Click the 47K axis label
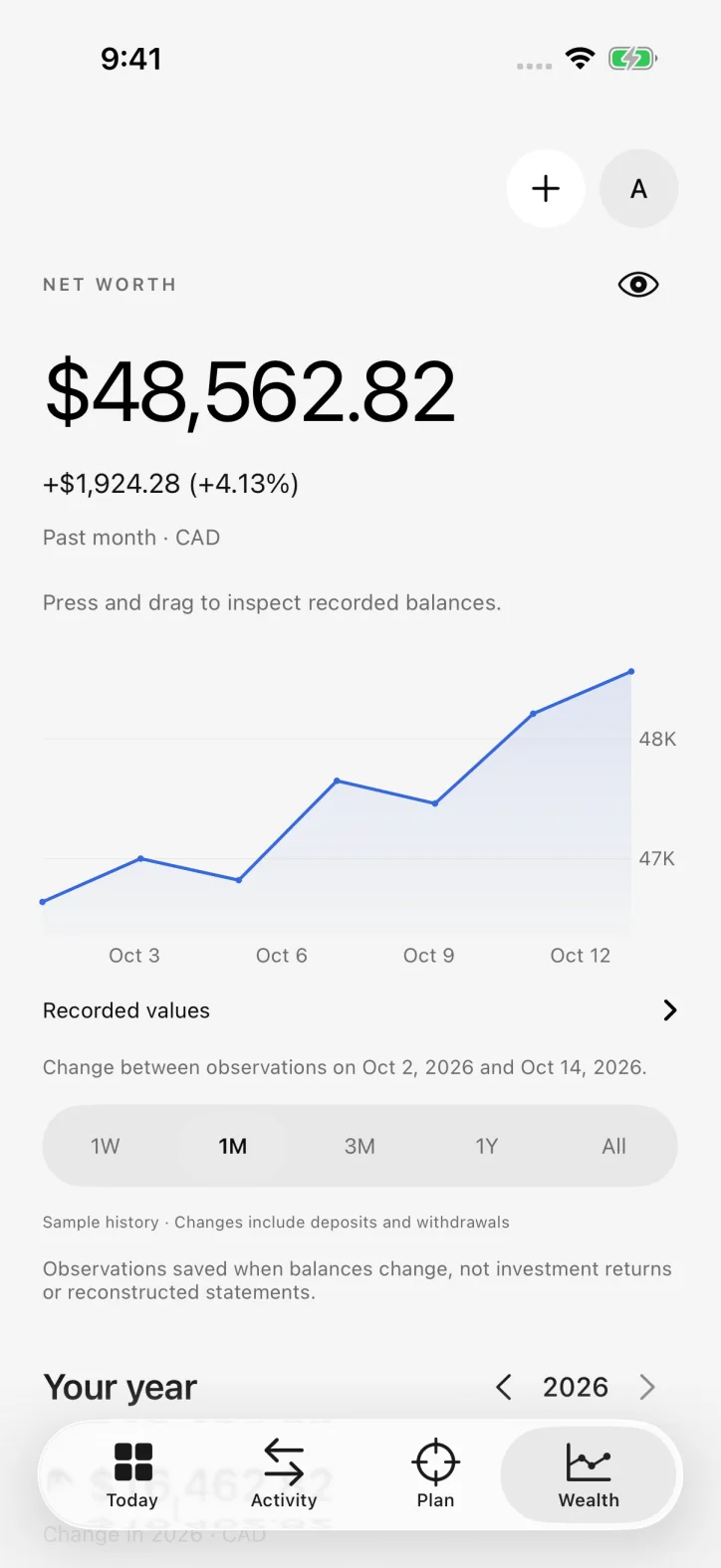Viewport: 721px width, 1568px height. coord(657,858)
